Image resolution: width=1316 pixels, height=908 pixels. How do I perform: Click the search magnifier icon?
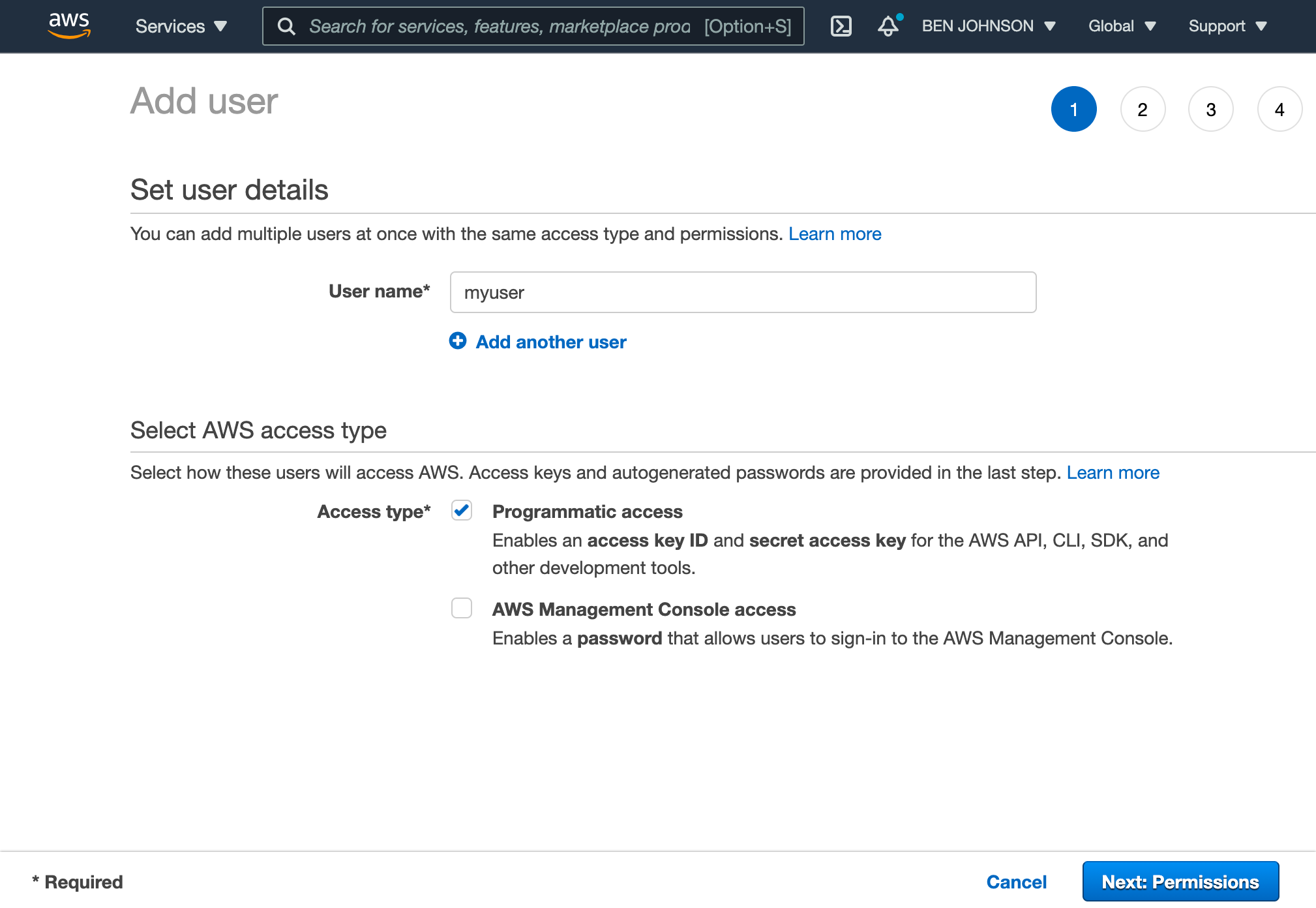(x=287, y=26)
